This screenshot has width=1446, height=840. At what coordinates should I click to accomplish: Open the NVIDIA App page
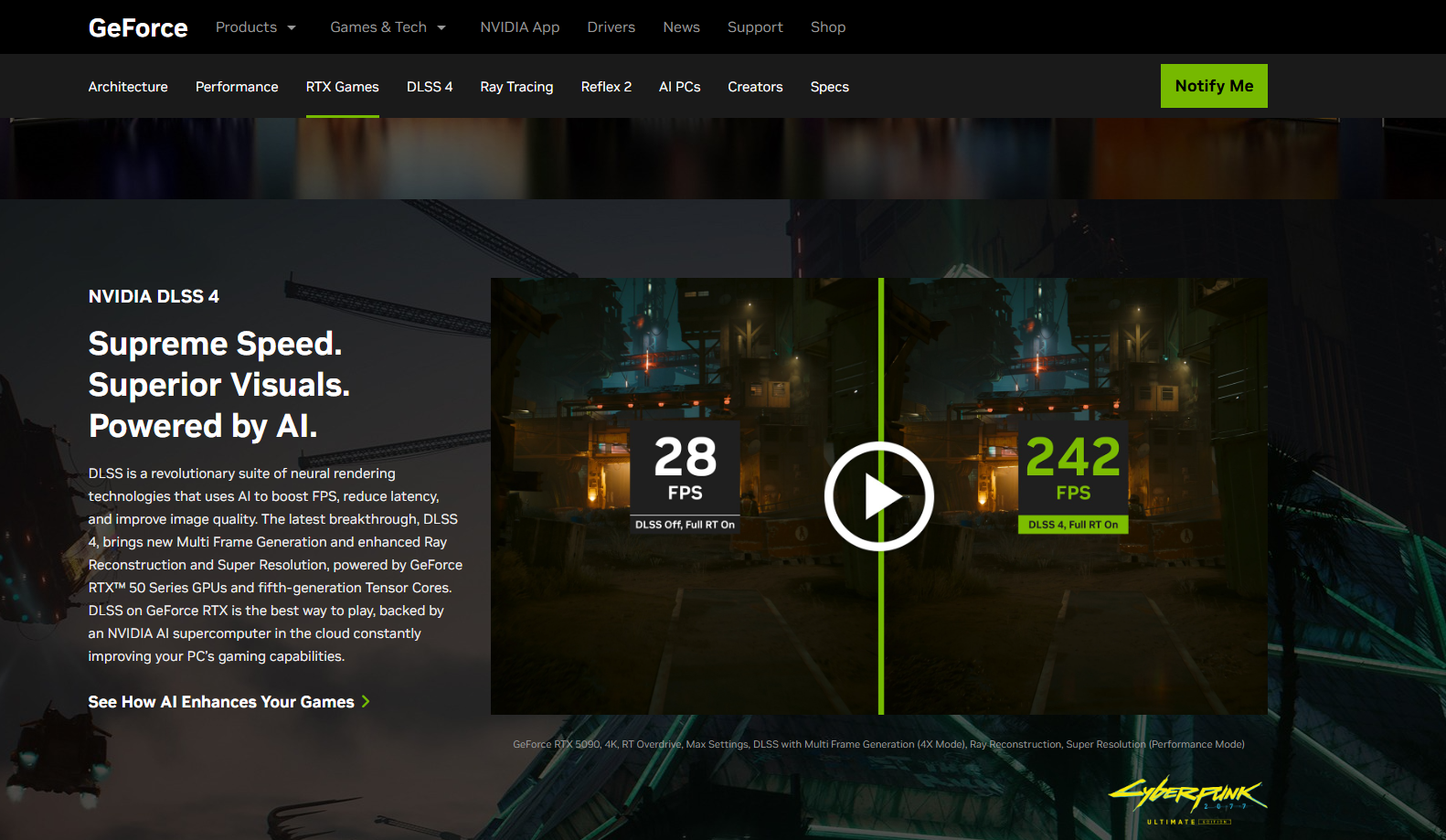[520, 27]
